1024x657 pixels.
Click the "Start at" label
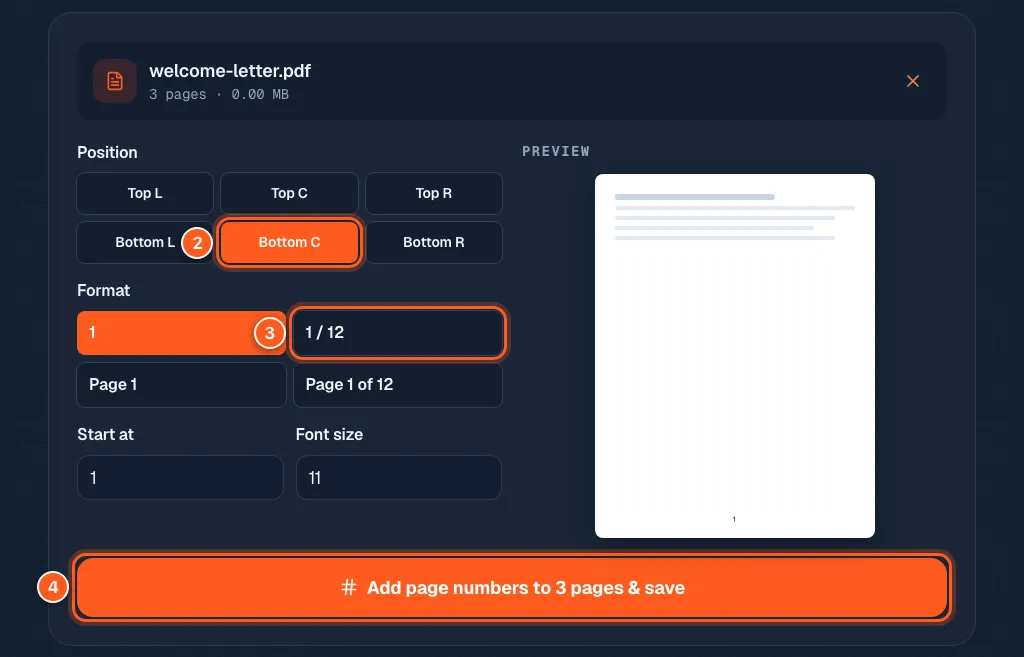click(x=105, y=434)
